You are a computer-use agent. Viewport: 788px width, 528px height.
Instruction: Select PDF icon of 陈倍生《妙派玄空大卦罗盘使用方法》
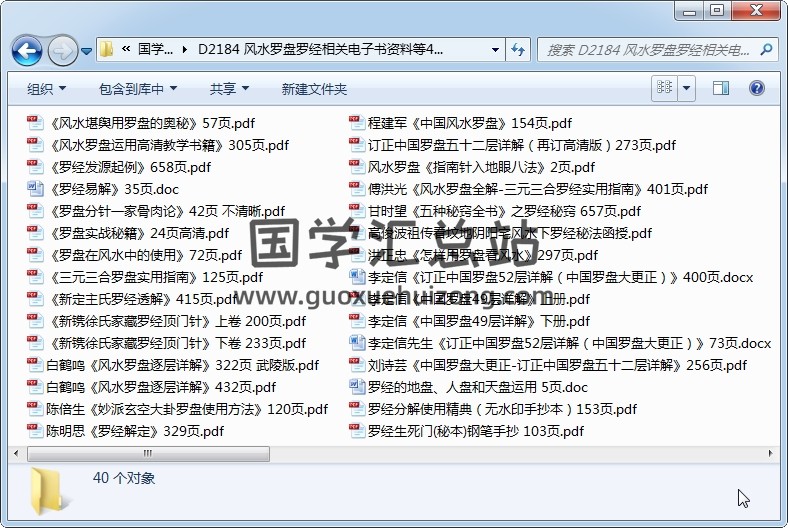click(35, 409)
